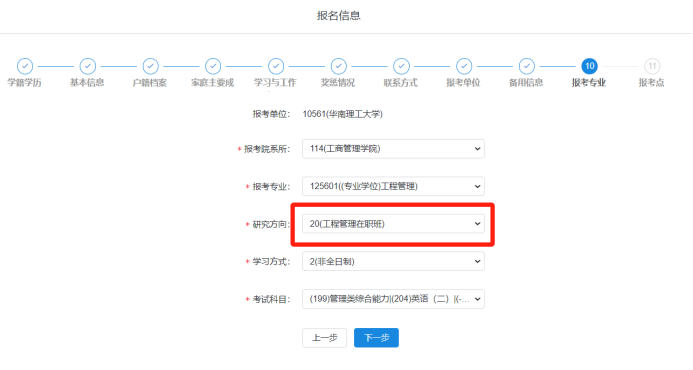Click the 联系方式 step checkmark circle

[401, 66]
